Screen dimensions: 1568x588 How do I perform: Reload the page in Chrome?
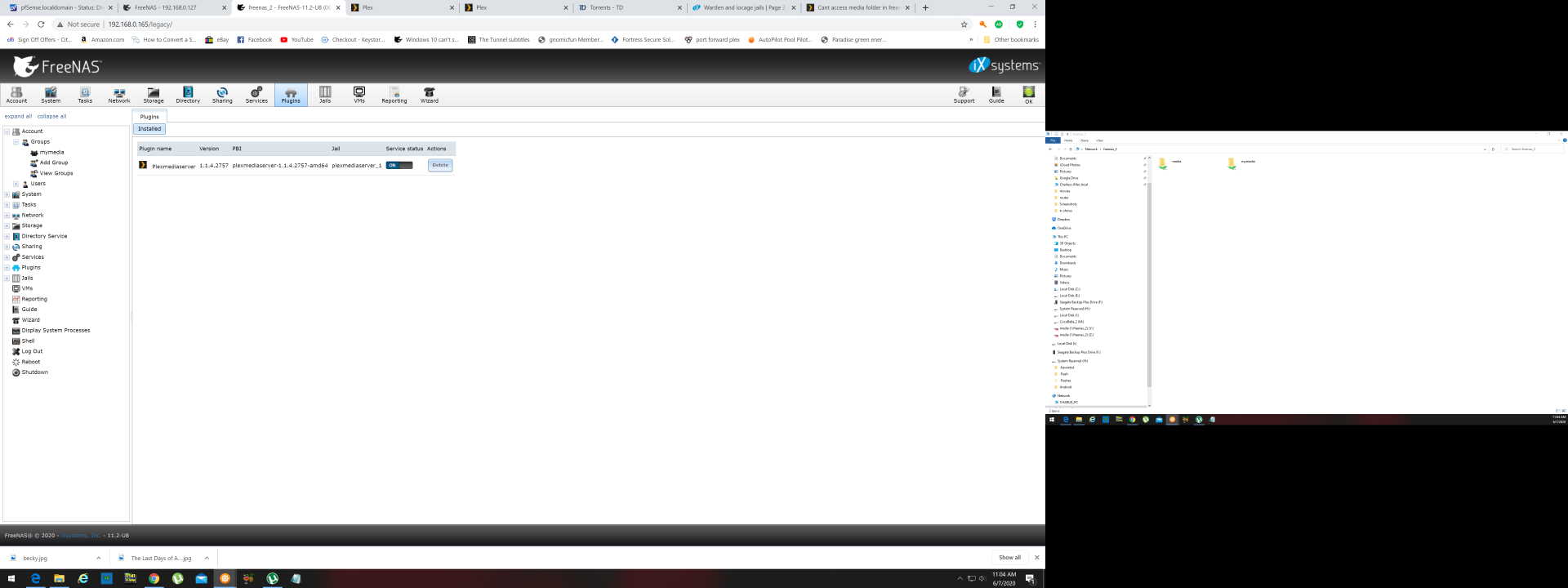41,24
